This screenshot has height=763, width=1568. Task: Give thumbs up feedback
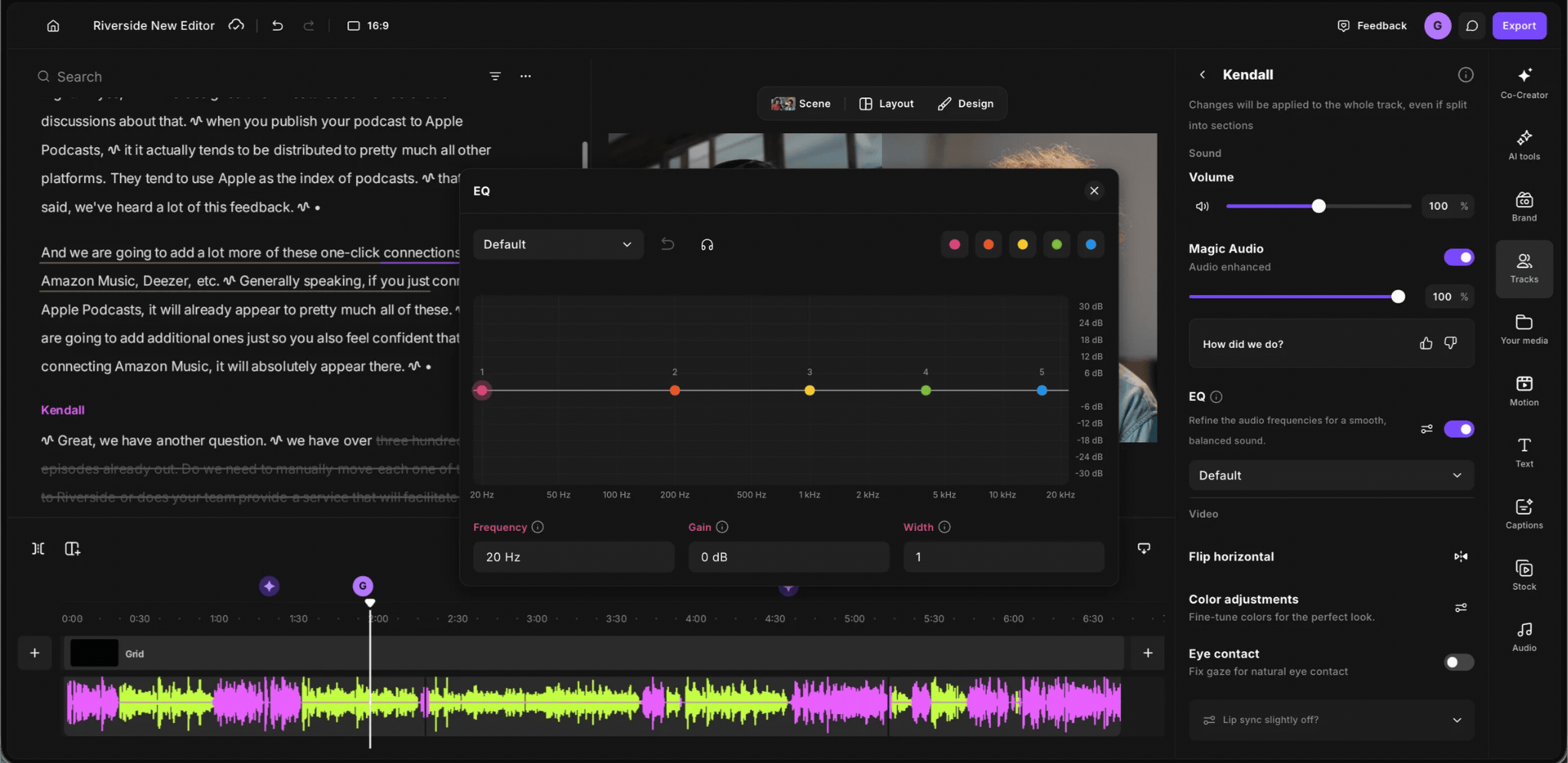1426,343
